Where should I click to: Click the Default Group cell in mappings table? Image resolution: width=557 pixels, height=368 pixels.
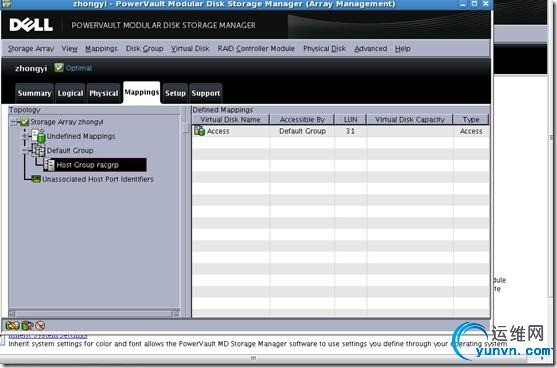click(302, 131)
